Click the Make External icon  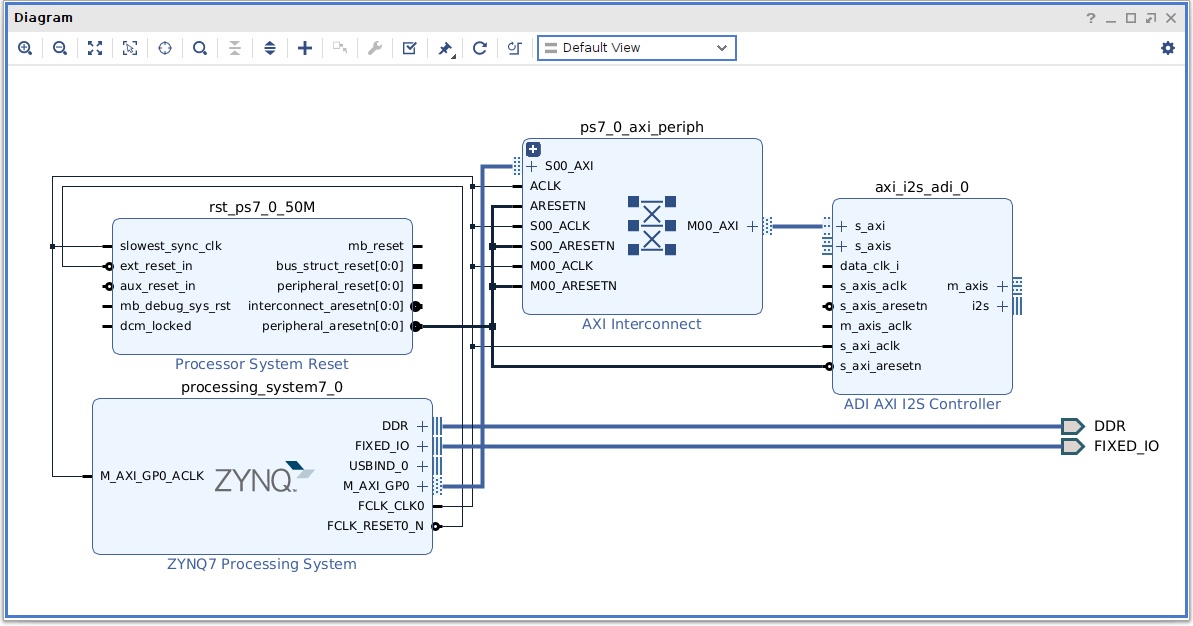[x=340, y=48]
